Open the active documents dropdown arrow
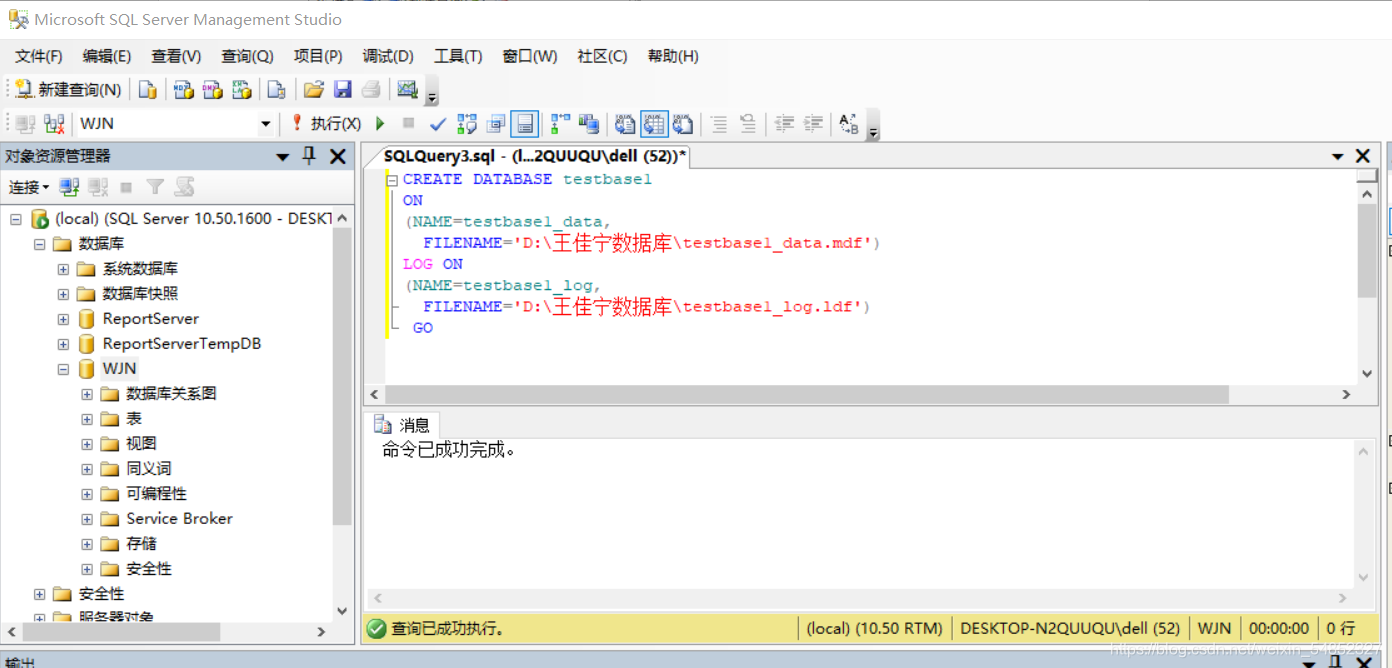1392x668 pixels. click(x=1338, y=156)
